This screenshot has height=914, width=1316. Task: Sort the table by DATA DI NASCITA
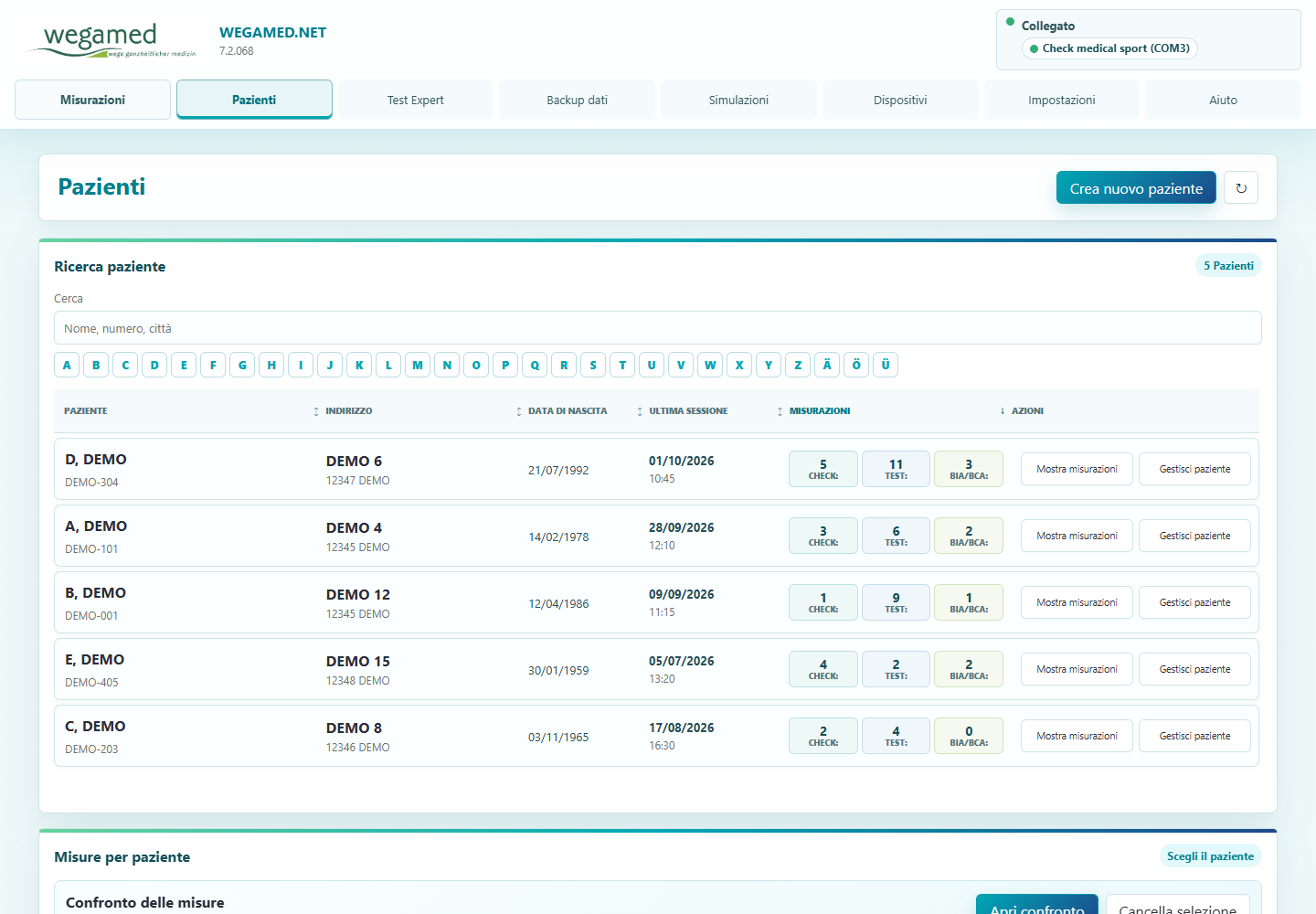click(x=567, y=411)
